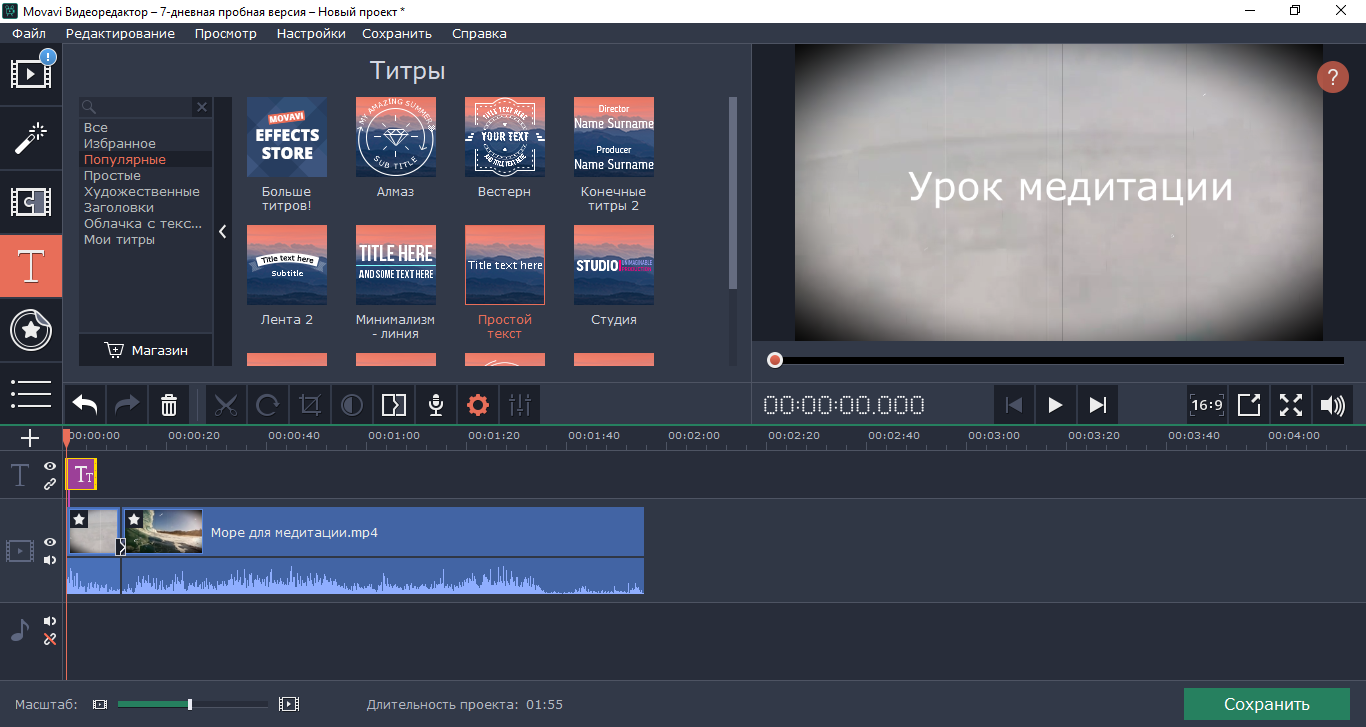
Task: Click the timeline zoom Масштаб slider
Action: click(x=190, y=704)
